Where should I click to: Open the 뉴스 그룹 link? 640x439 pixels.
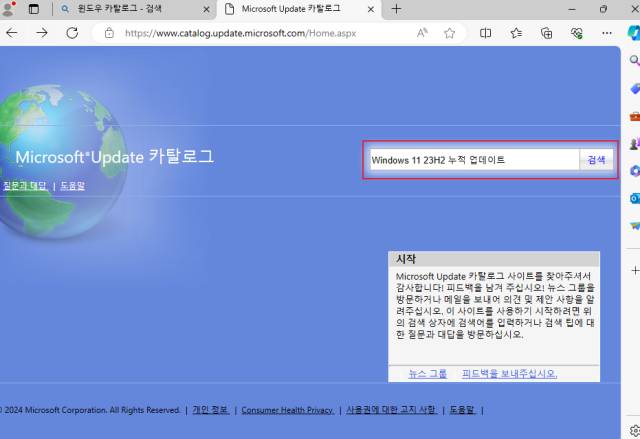(x=427, y=374)
